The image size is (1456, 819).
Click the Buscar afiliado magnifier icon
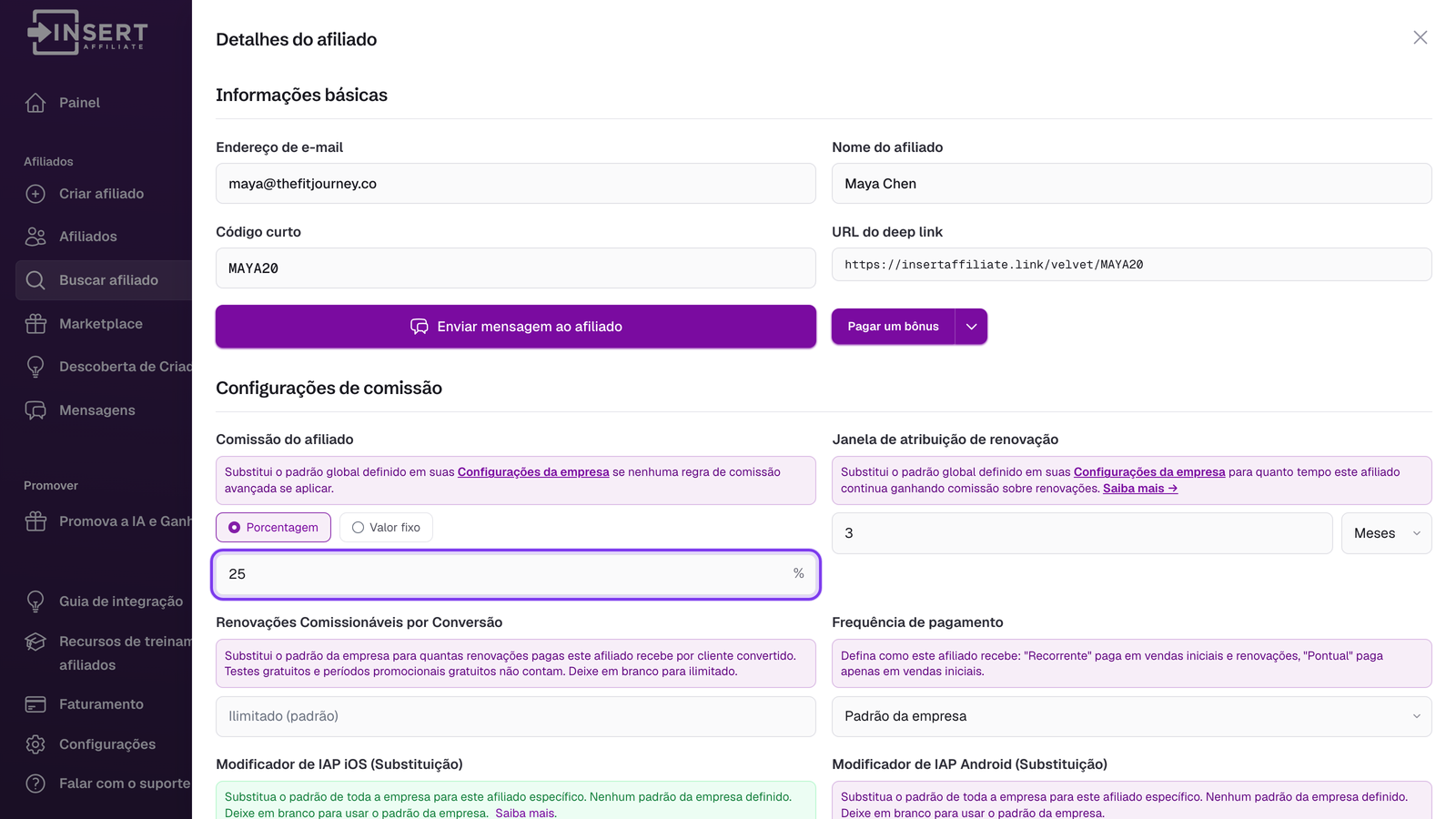(35, 280)
